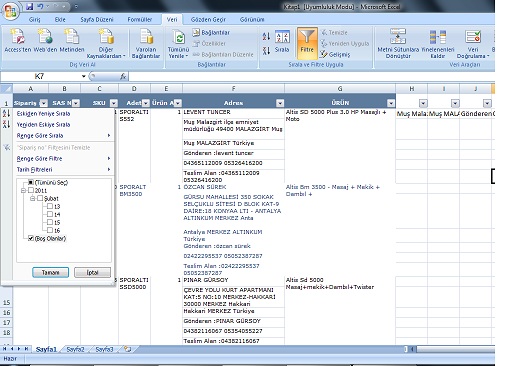
Task: Open the SKU column filter dropdown
Action: (114, 103)
